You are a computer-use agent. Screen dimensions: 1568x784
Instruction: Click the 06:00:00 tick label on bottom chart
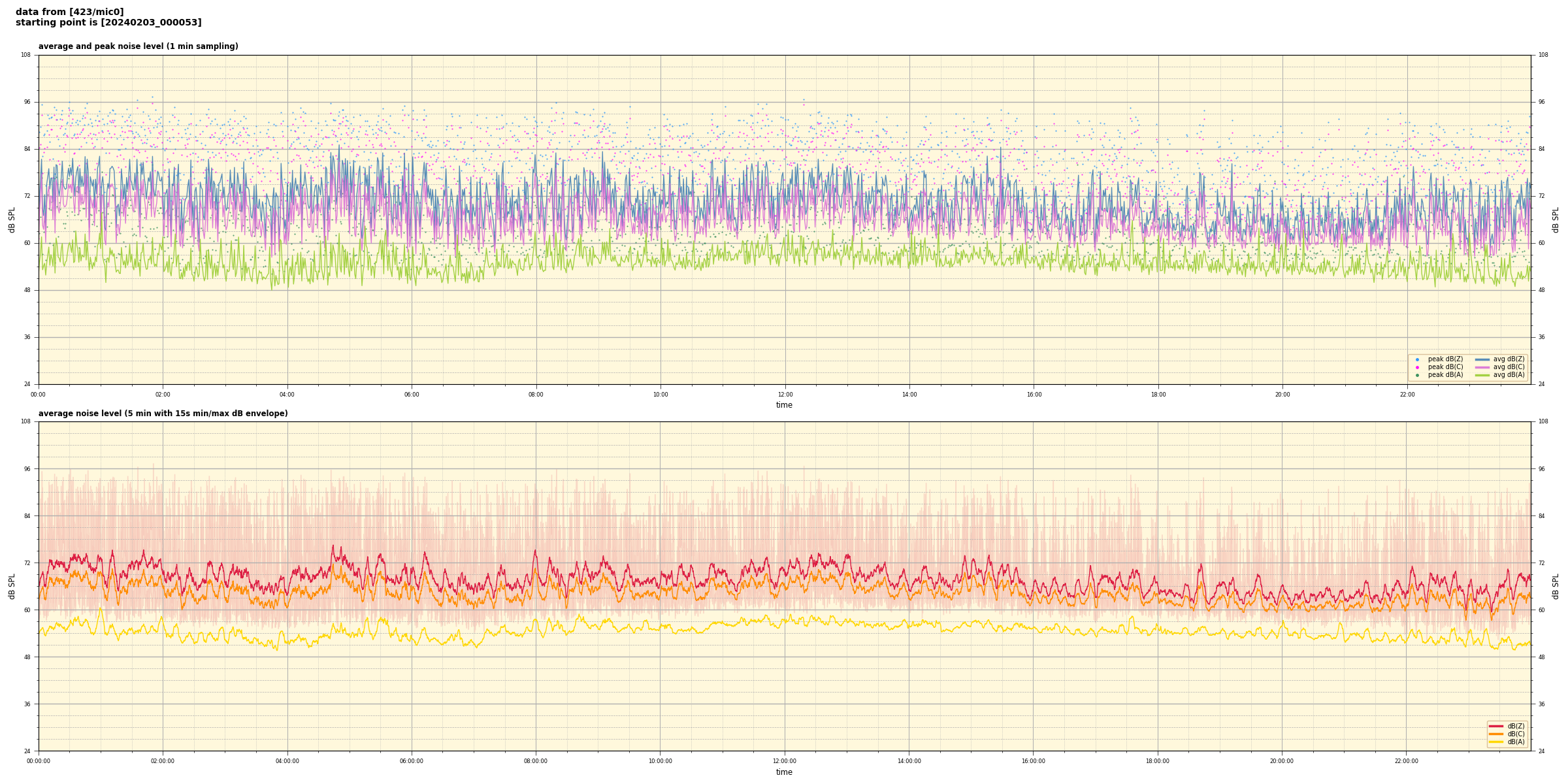[x=412, y=761]
